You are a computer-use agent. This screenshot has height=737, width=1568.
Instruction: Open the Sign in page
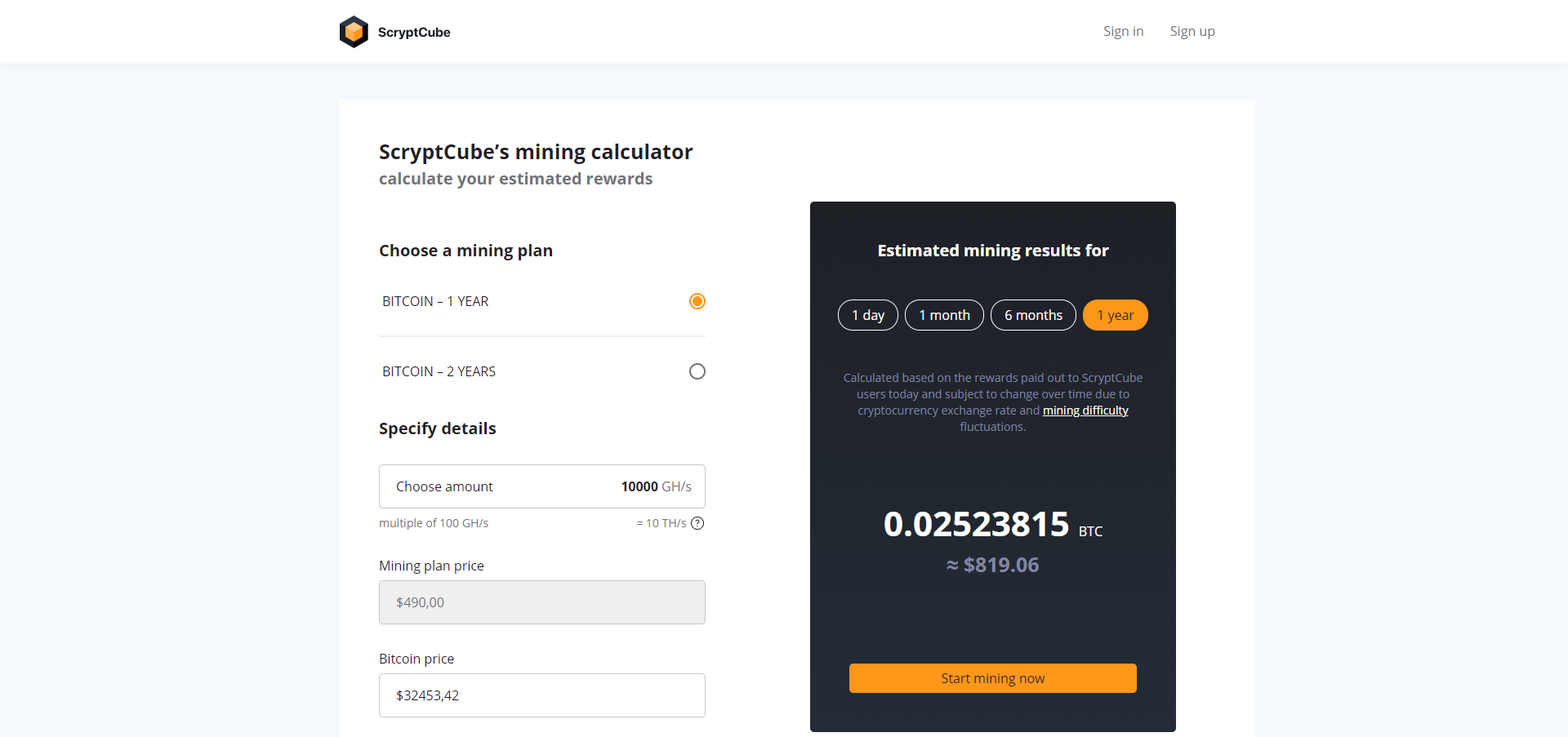(1123, 31)
